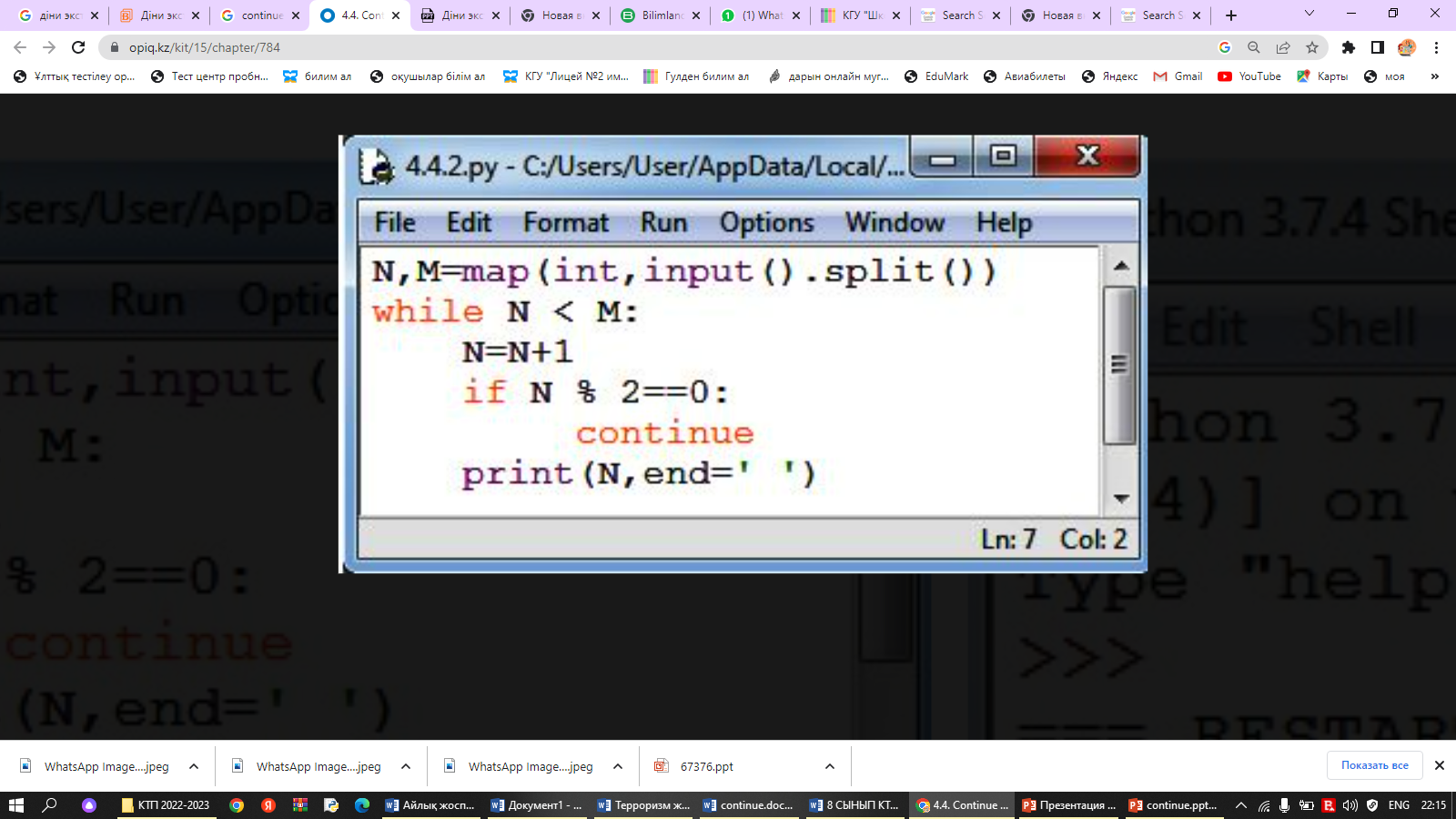The width and height of the screenshot is (1456, 819).
Task: Open the Help menu in IDLE window
Action: point(1004,223)
